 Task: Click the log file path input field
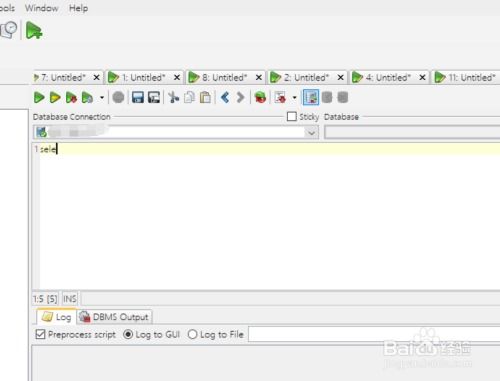[374, 334]
